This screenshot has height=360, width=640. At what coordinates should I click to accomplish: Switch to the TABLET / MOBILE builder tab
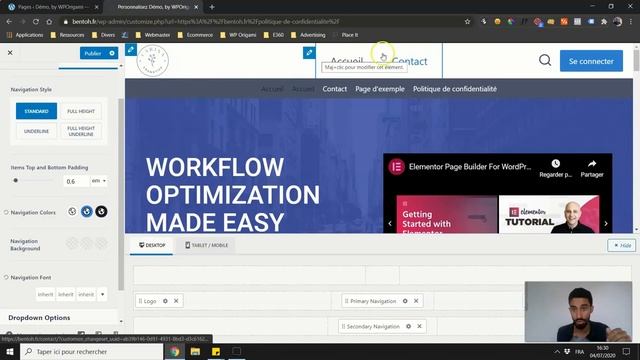[206, 245]
